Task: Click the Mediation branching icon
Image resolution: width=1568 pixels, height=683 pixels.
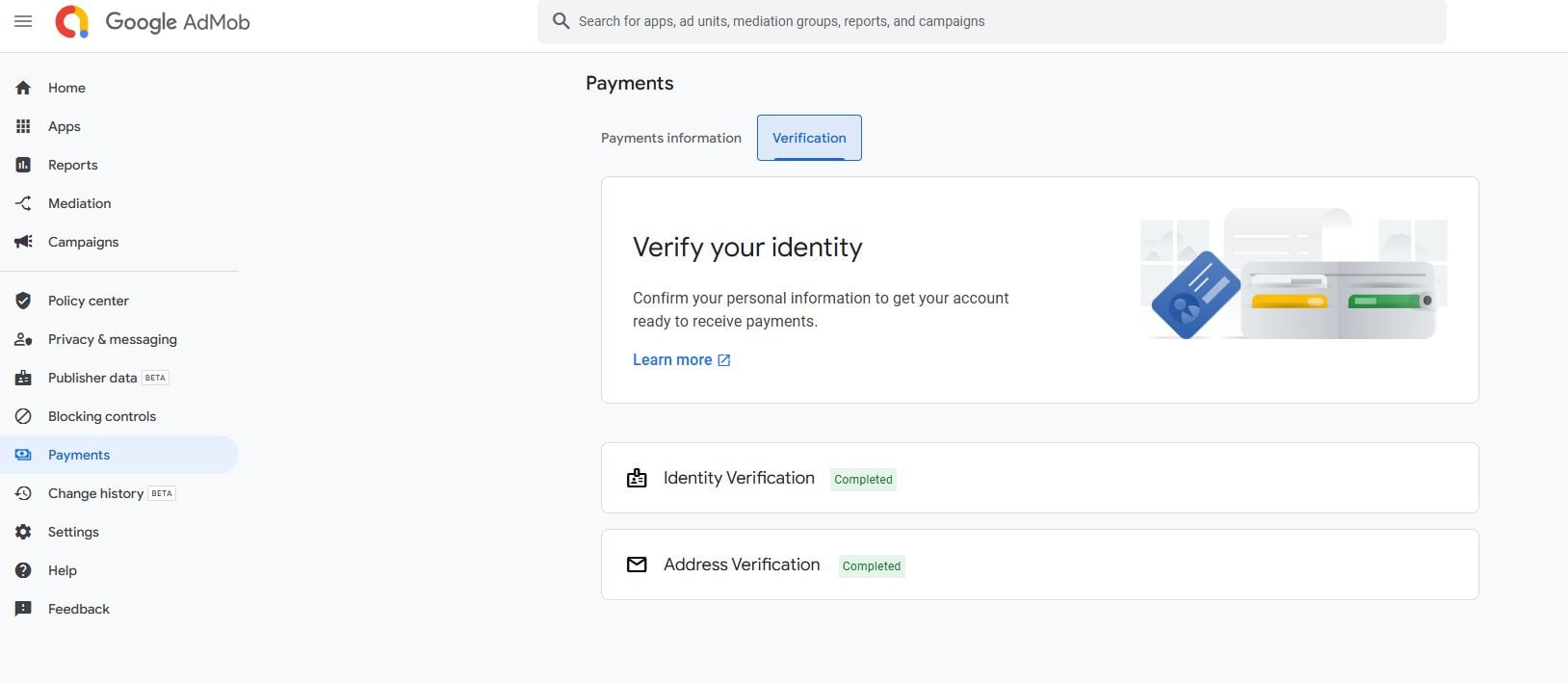Action: [23, 203]
